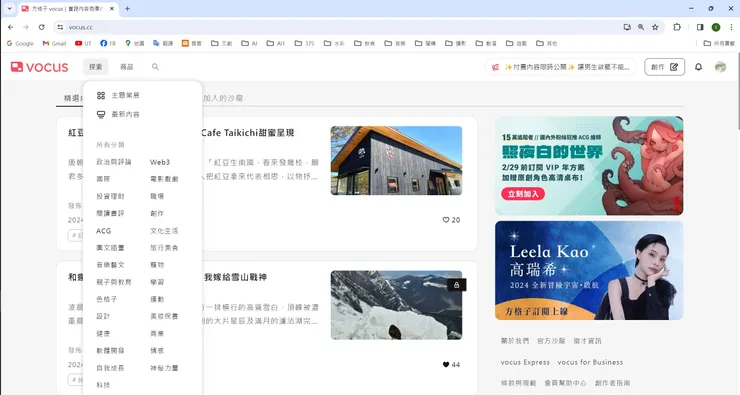Open the Facebook FB bookmark
This screenshot has width=740, height=395.
tap(108, 43)
